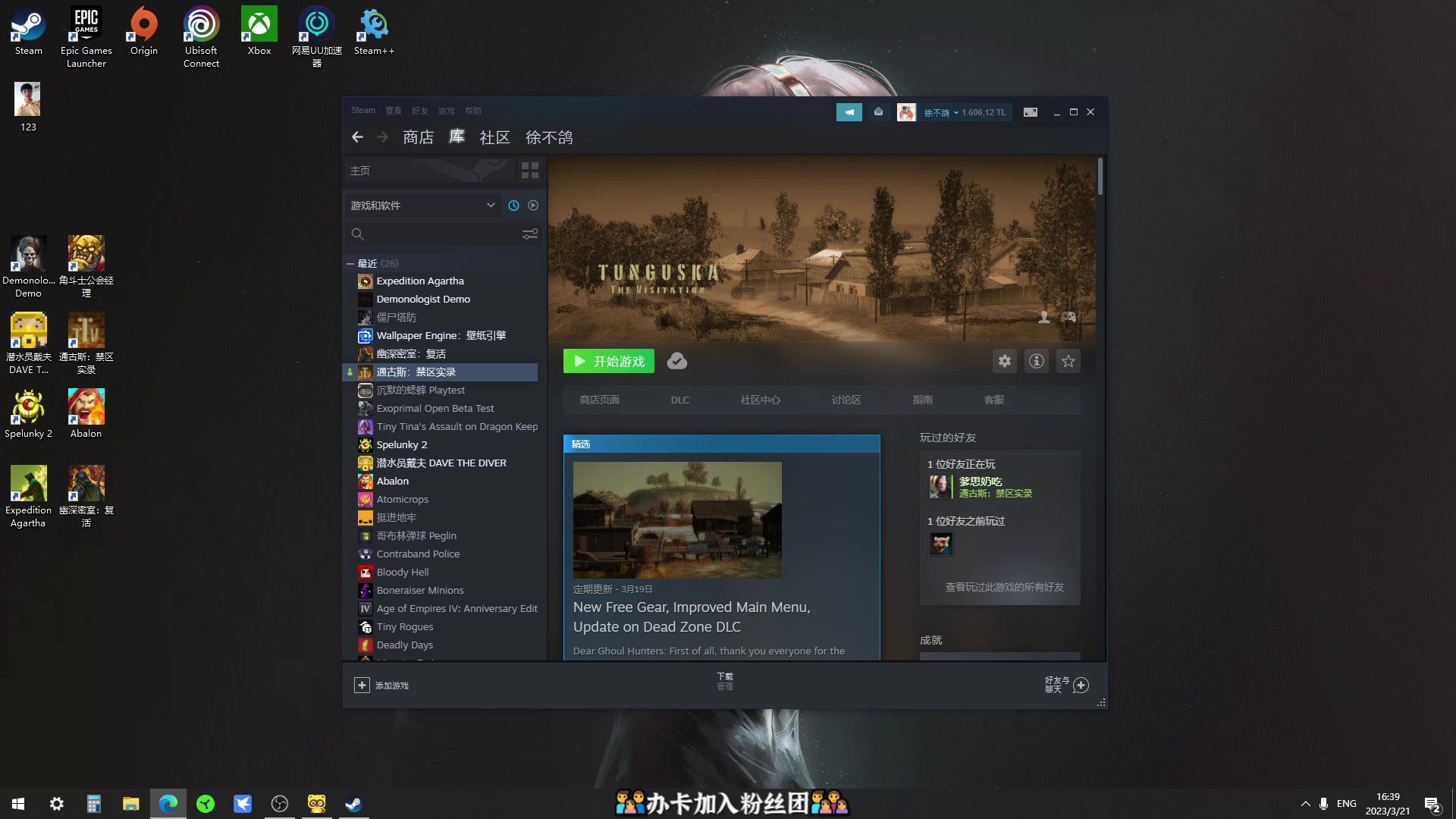This screenshot has width=1456, height=819.
Task: Open the cloud sync status icon
Action: click(677, 361)
